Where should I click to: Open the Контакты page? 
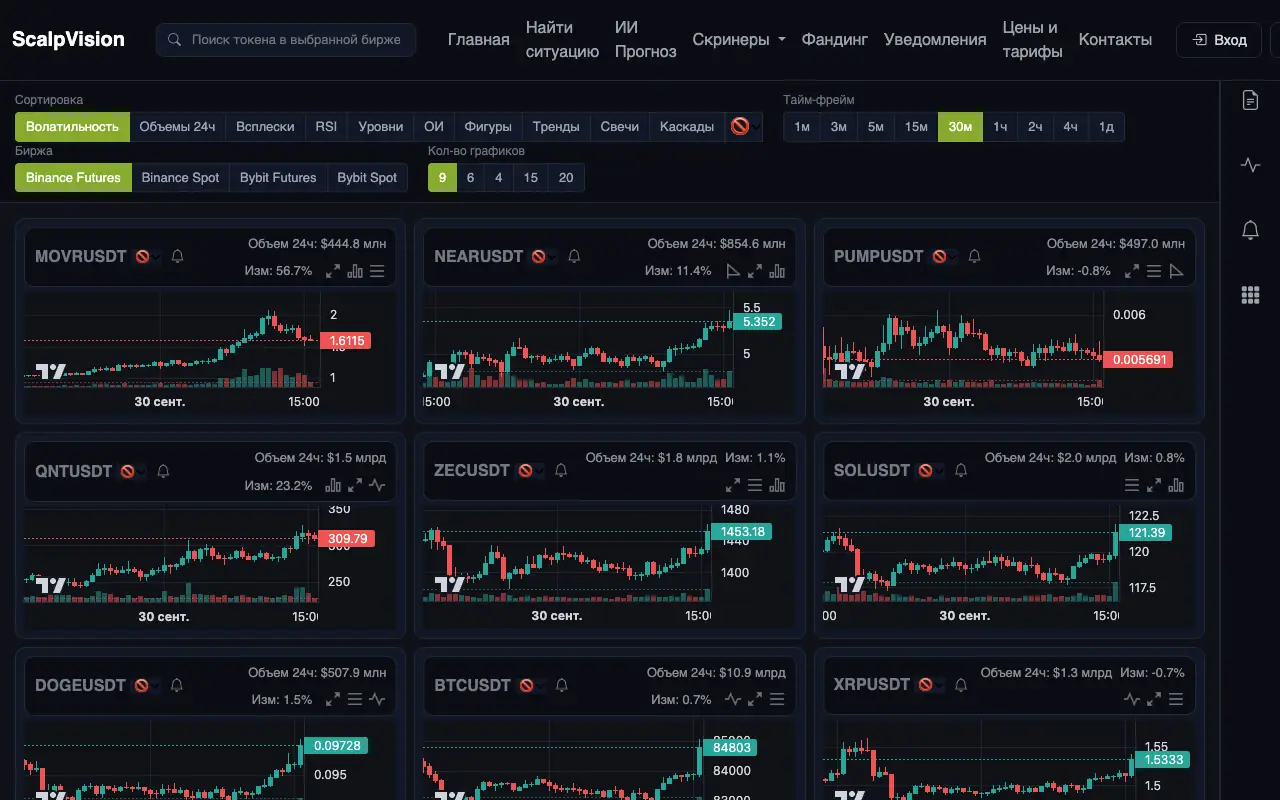1115,40
